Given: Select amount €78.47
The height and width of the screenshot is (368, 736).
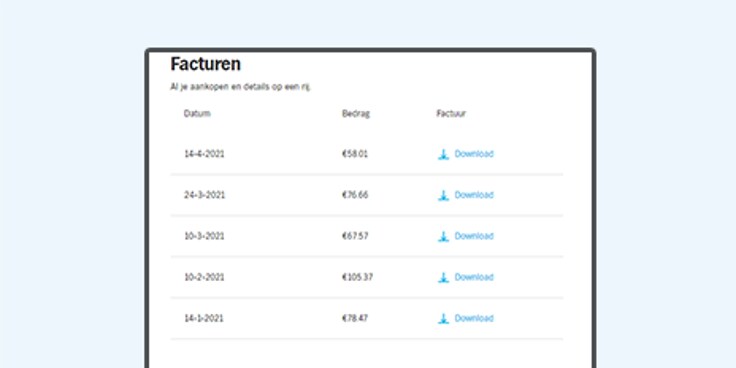Looking at the screenshot, I should [x=355, y=318].
